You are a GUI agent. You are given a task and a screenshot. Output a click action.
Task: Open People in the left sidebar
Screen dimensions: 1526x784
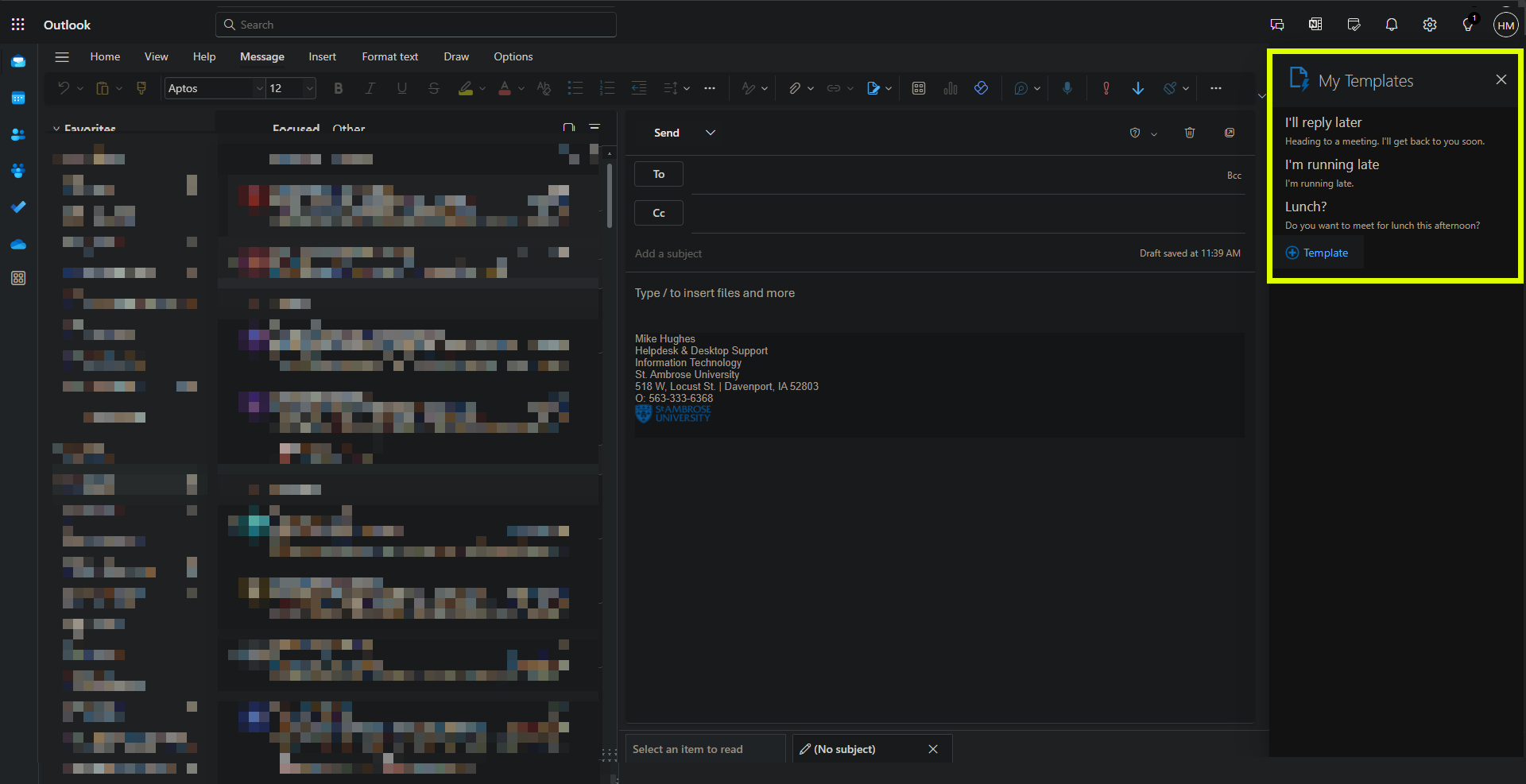click(18, 134)
